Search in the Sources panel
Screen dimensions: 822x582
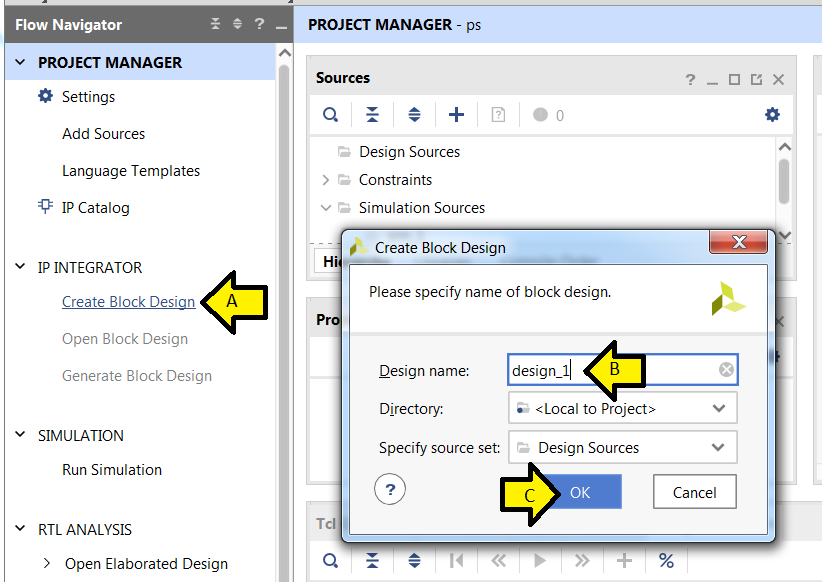coord(330,115)
